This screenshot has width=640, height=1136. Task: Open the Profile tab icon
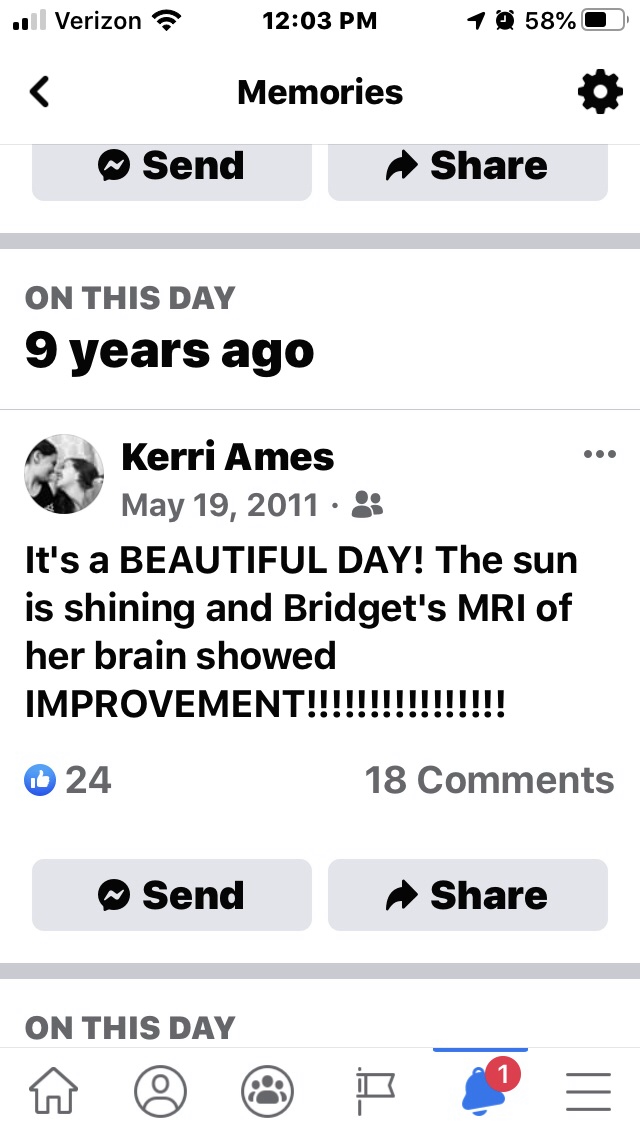pos(160,1091)
